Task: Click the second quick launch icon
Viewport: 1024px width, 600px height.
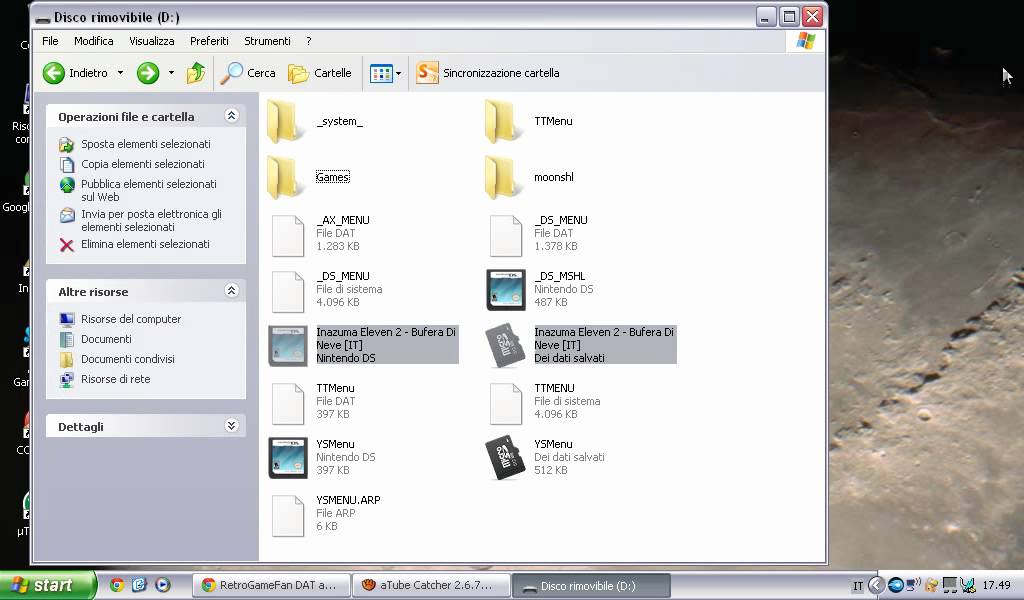Action: 139,585
